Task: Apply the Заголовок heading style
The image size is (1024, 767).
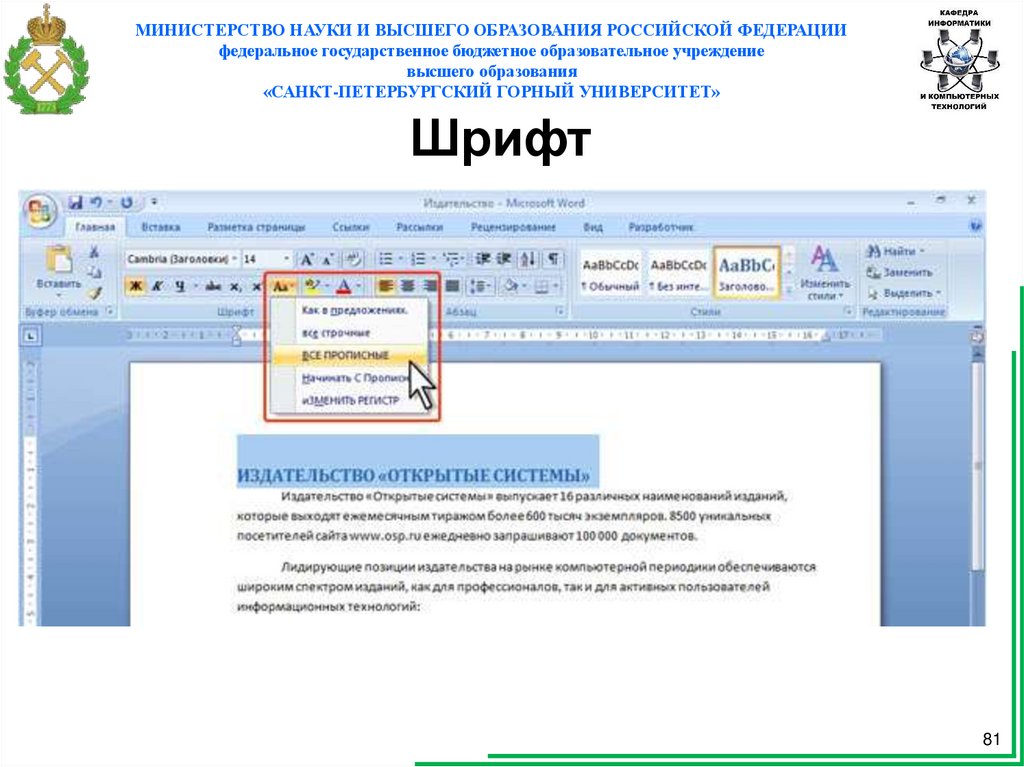Action: click(746, 273)
